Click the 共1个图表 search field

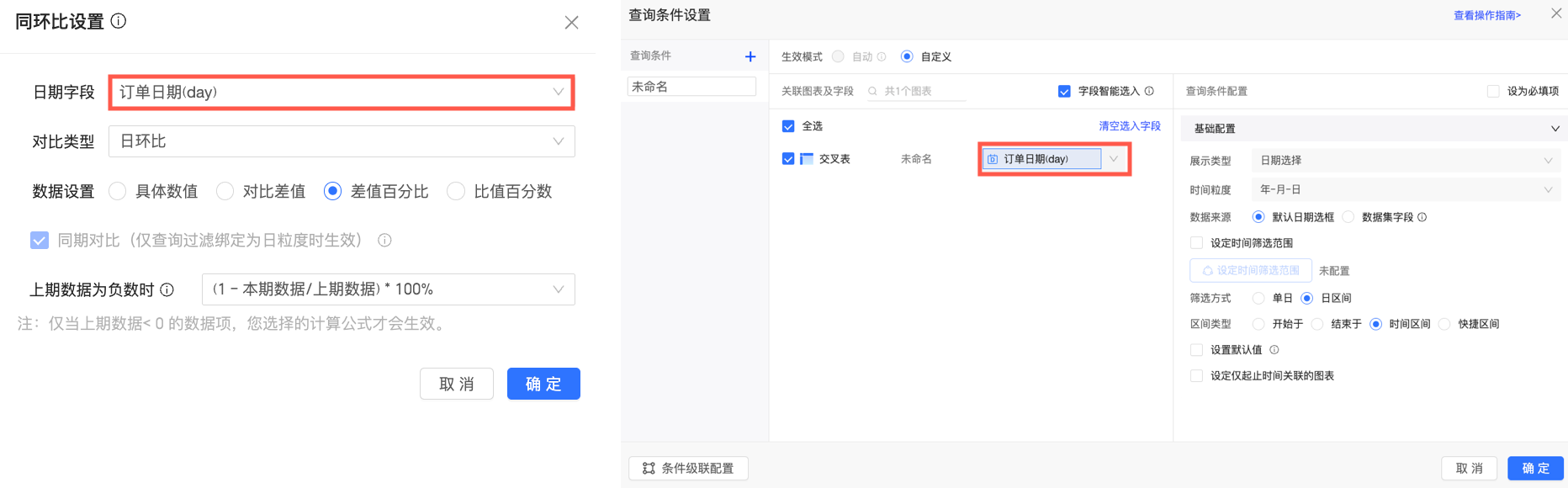917,91
